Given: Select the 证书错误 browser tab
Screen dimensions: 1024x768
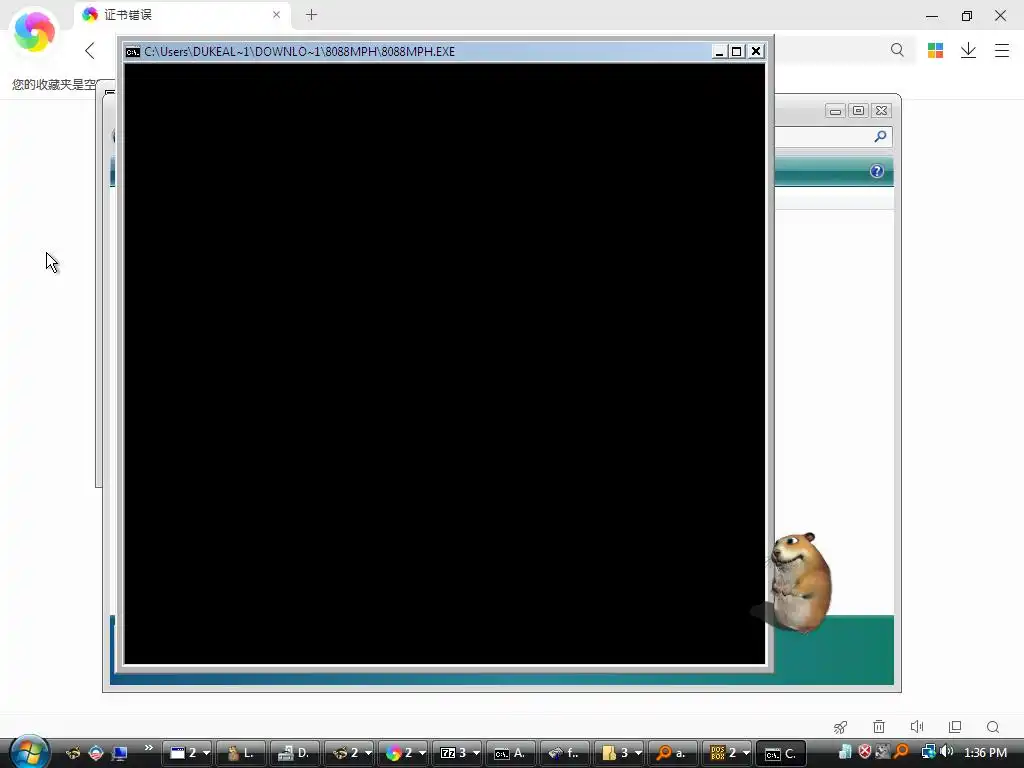Looking at the screenshot, I should click(x=182, y=14).
